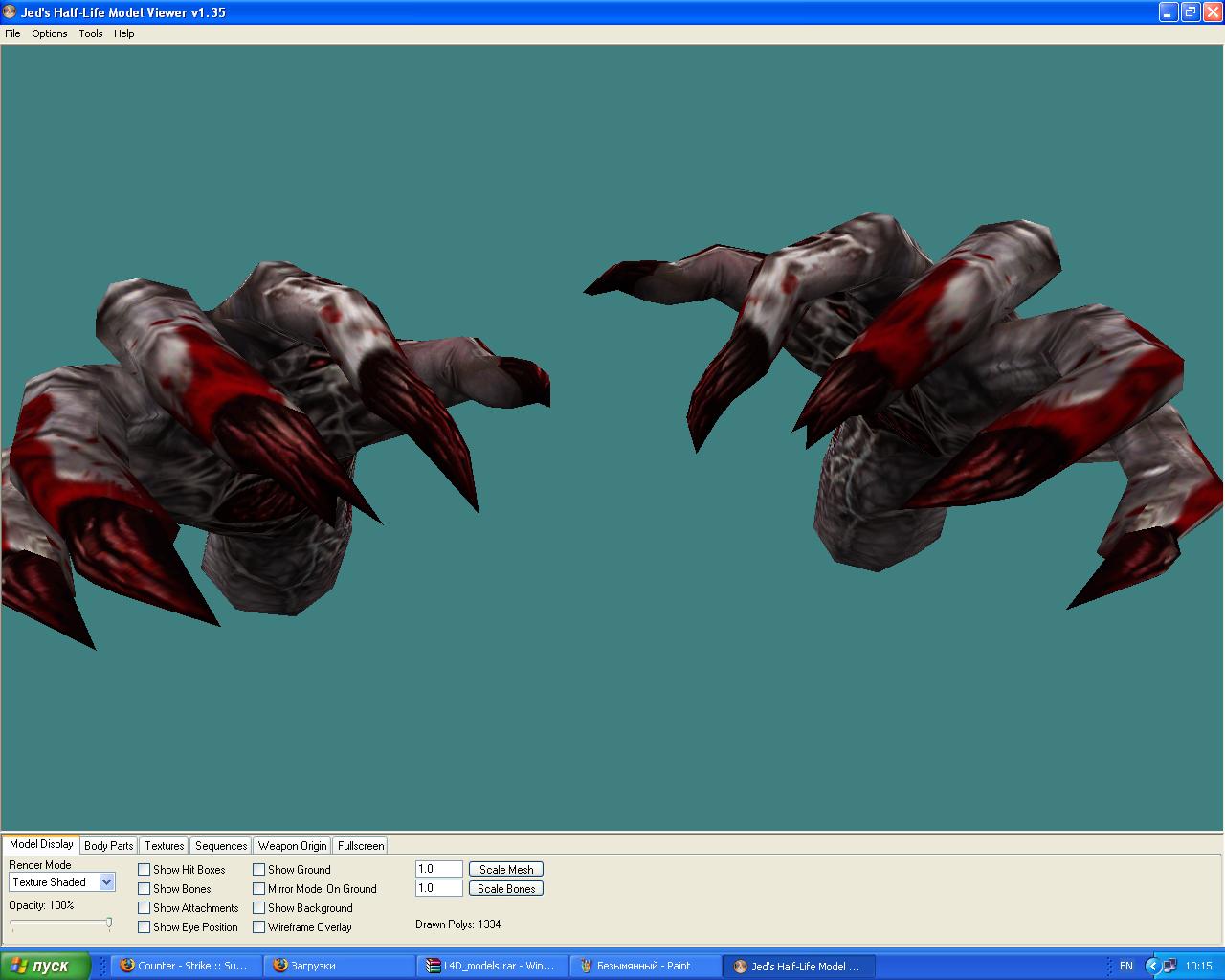Click the Scale Mesh button

(x=506, y=870)
